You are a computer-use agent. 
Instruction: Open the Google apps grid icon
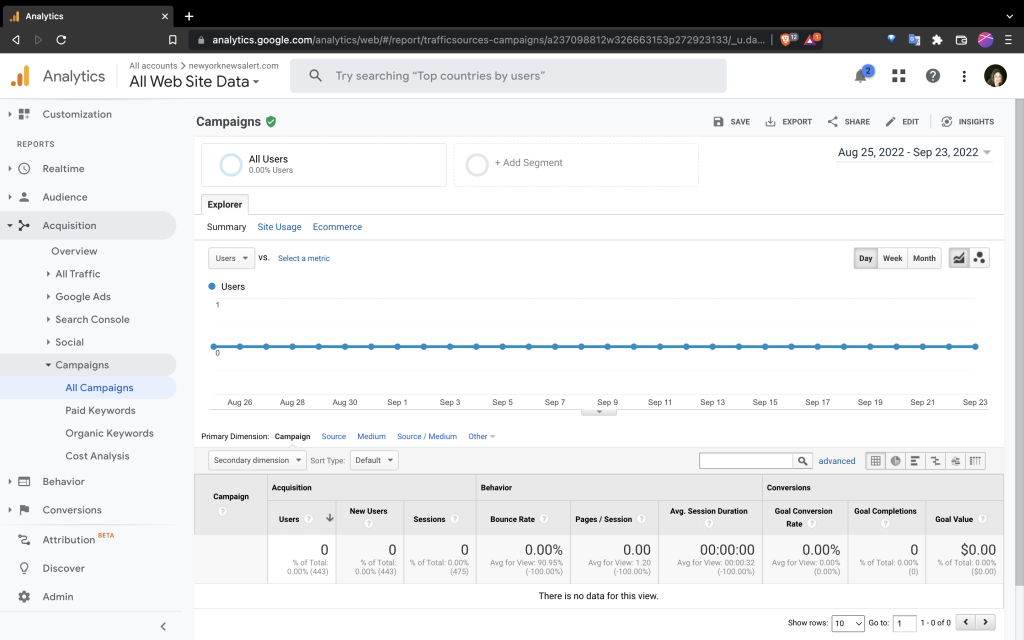[x=899, y=76]
